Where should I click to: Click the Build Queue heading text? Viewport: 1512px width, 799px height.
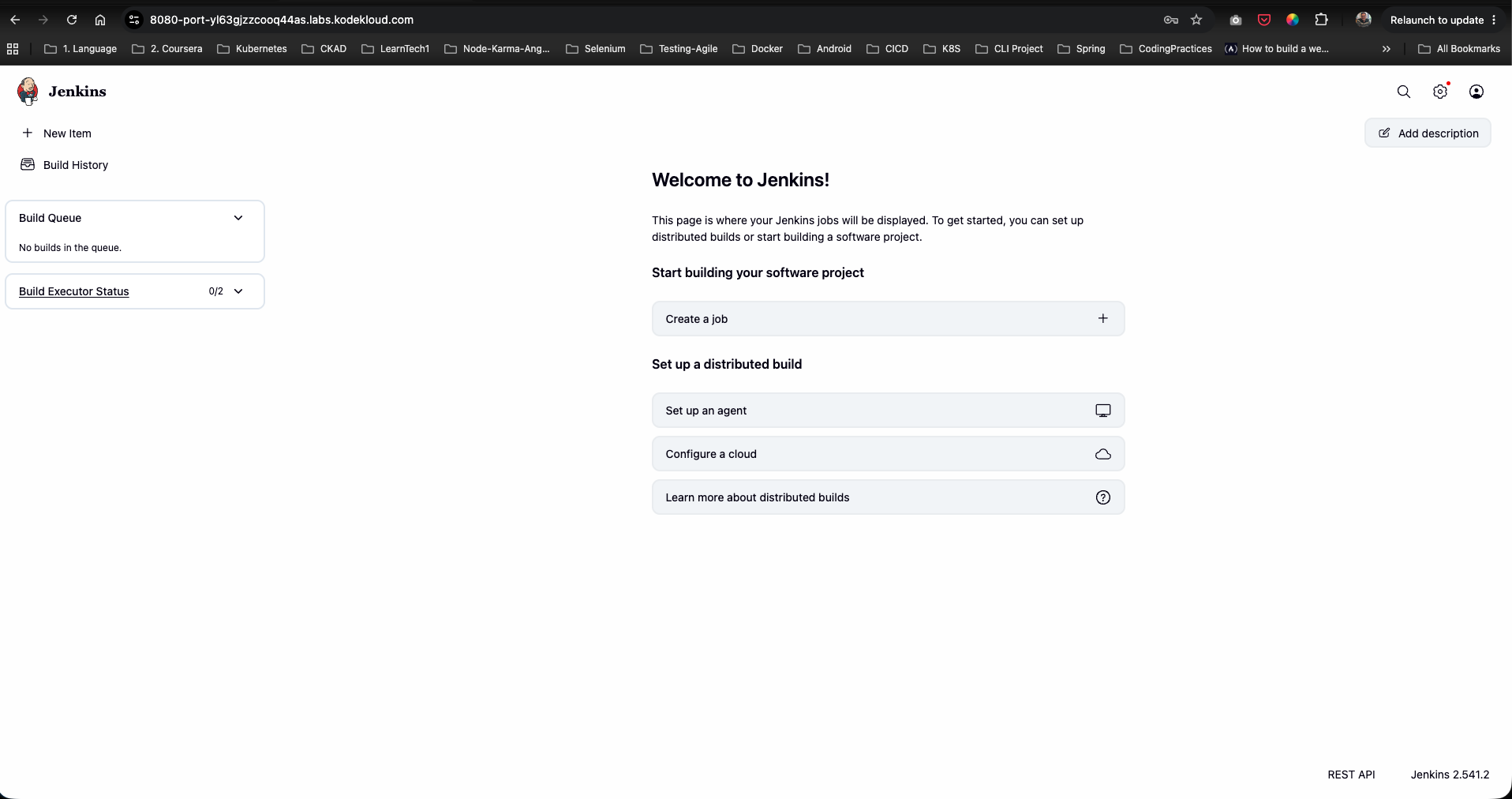(x=51, y=218)
